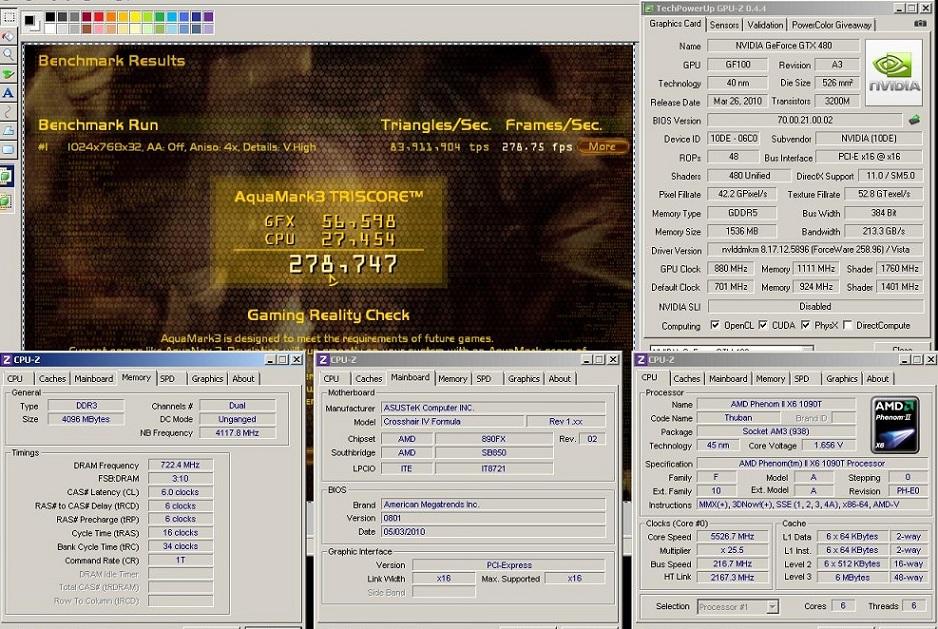Select the rectangular selection tool in Paint
Viewport: 938px width, 629px height.
pos(8,16)
